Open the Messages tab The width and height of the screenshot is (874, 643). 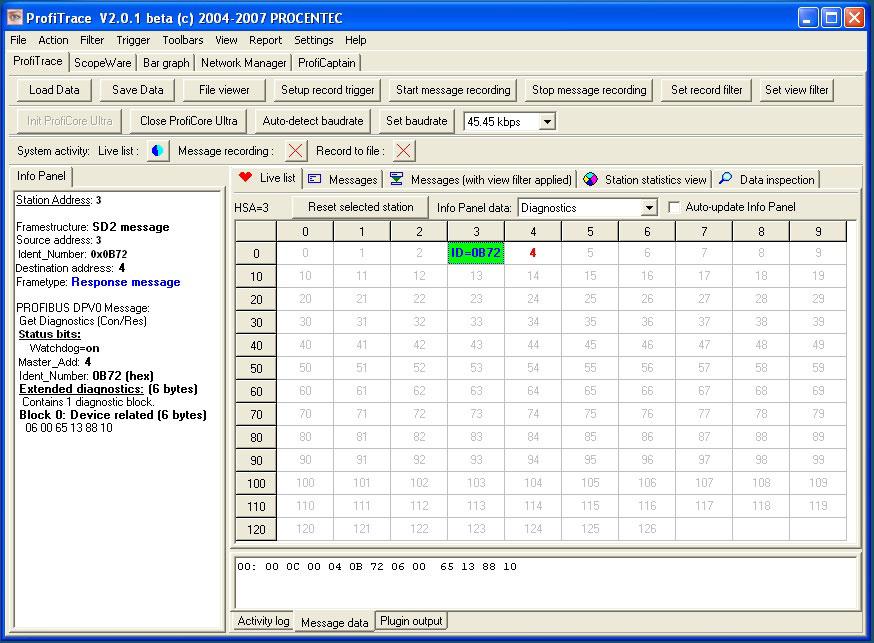click(343, 179)
